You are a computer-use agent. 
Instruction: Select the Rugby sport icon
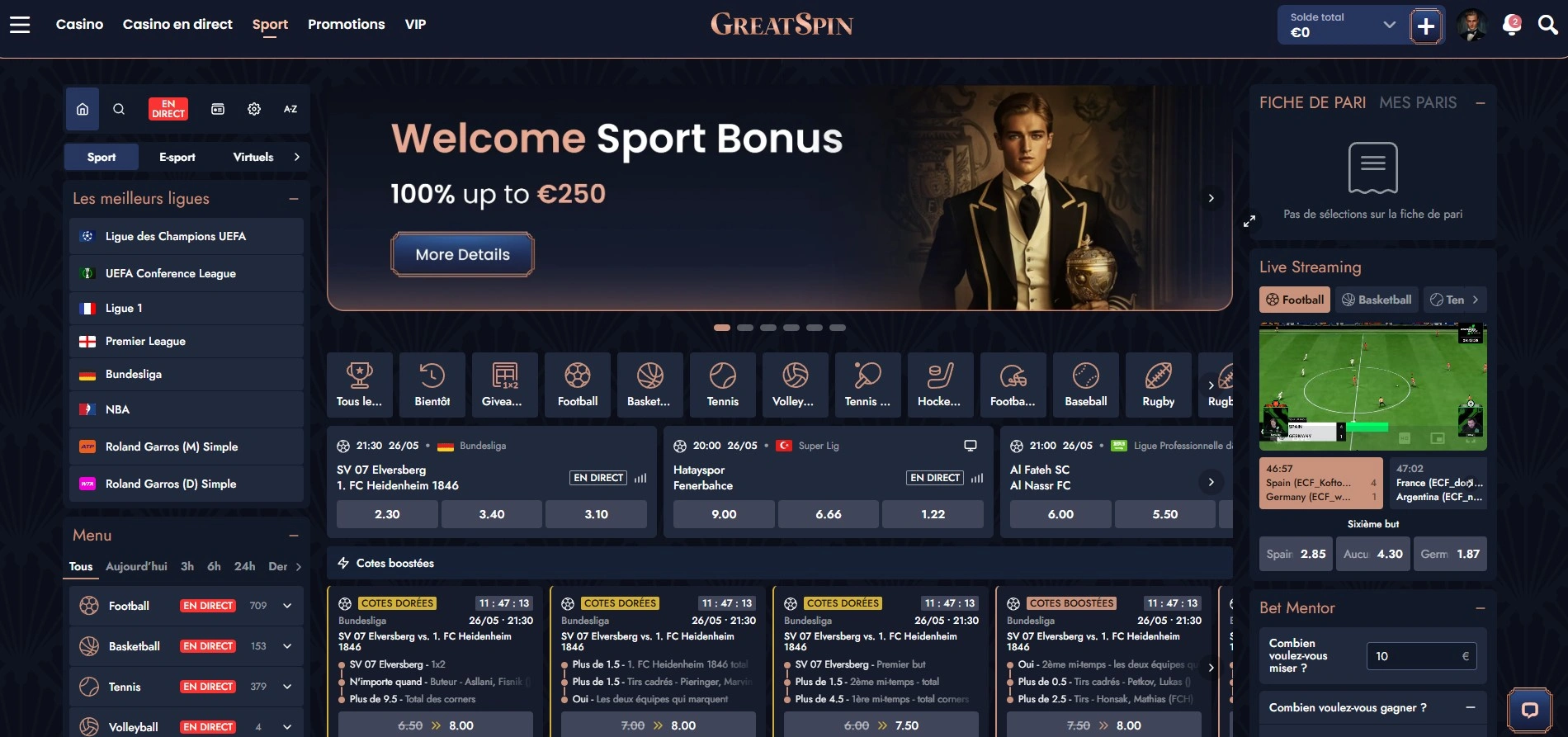[x=1159, y=385]
